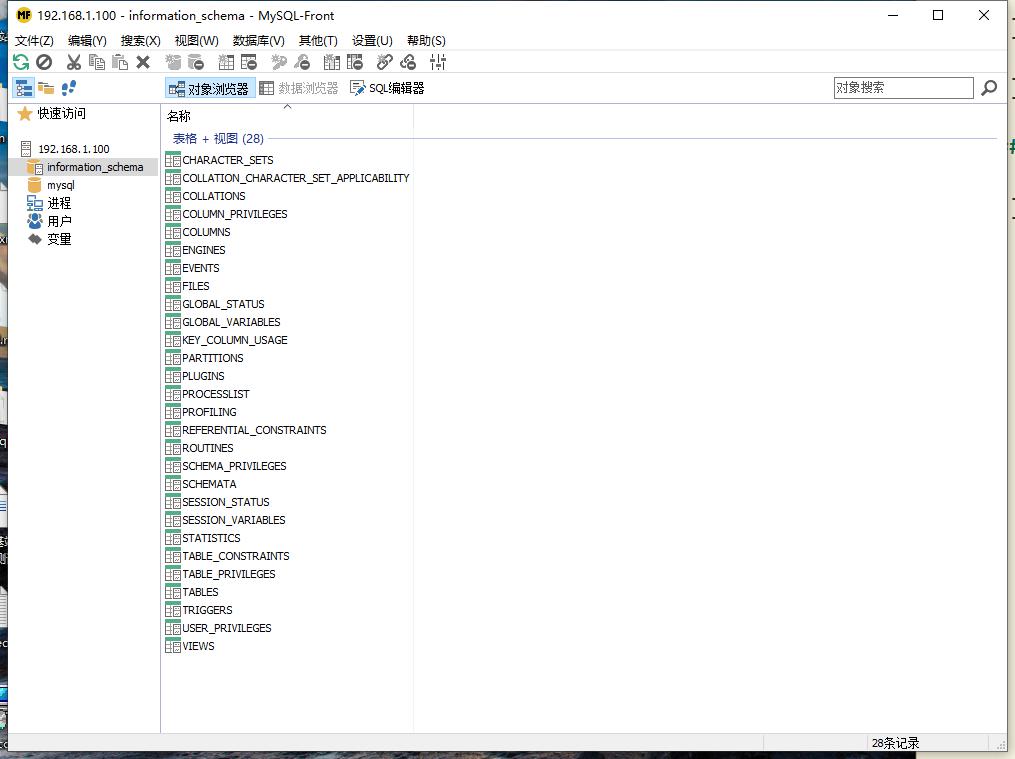This screenshot has width=1015, height=759.
Task: Click the stop/cancel icon in toolbar
Action: click(x=44, y=62)
